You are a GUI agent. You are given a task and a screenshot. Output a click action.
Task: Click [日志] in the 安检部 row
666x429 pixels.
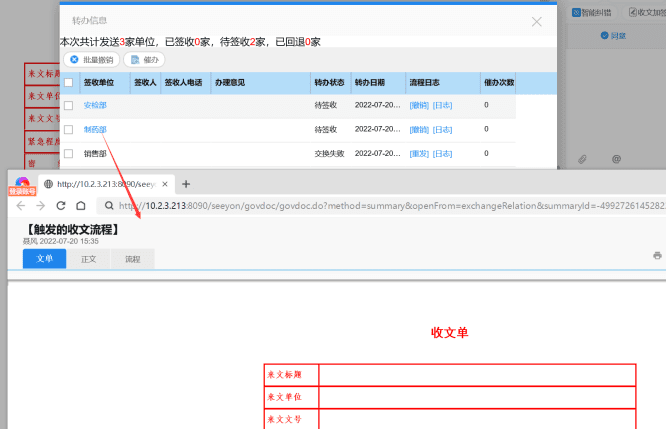coord(442,105)
